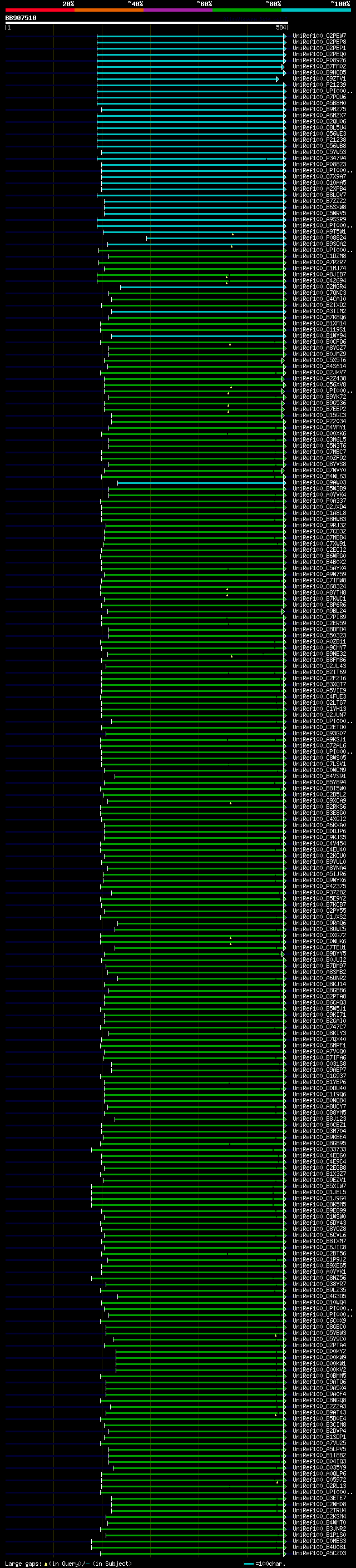Click the UniRef100_P08926 hit label
Viewport: 356px width, 1568px height.
[319, 60]
